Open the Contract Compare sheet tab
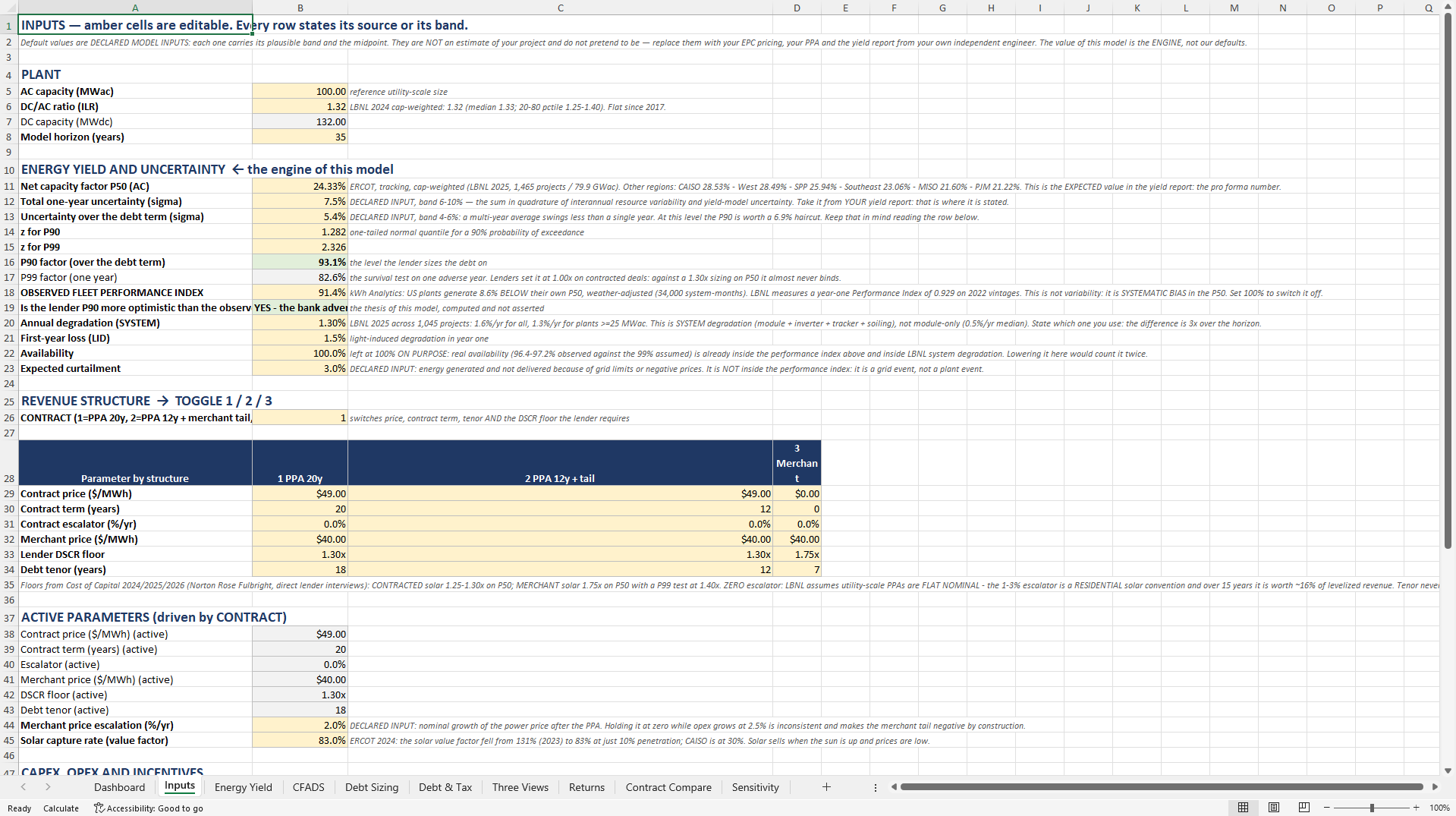The image size is (1456, 816). 668,787
